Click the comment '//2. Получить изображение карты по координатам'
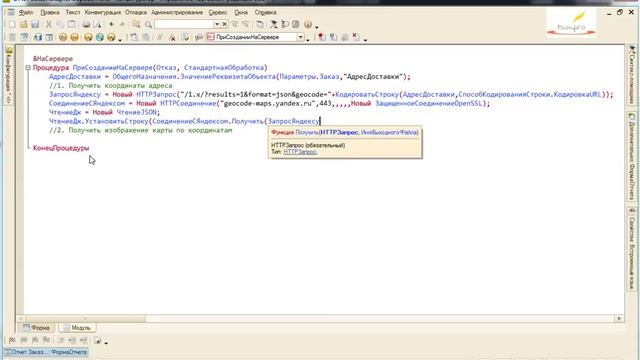The height and width of the screenshot is (360, 640). [x=140, y=130]
